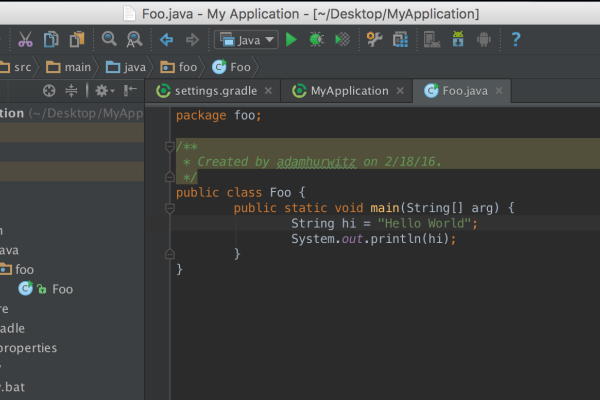The height and width of the screenshot is (400, 600).
Task: Start debugging with the bug icon
Action: click(316, 40)
